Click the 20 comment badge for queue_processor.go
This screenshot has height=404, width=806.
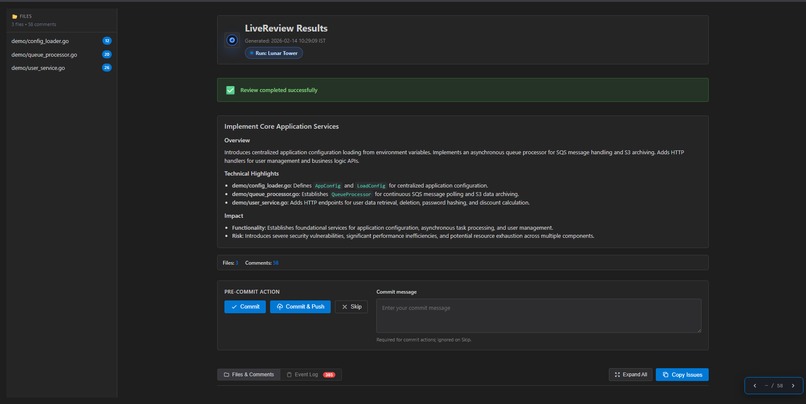107,54
